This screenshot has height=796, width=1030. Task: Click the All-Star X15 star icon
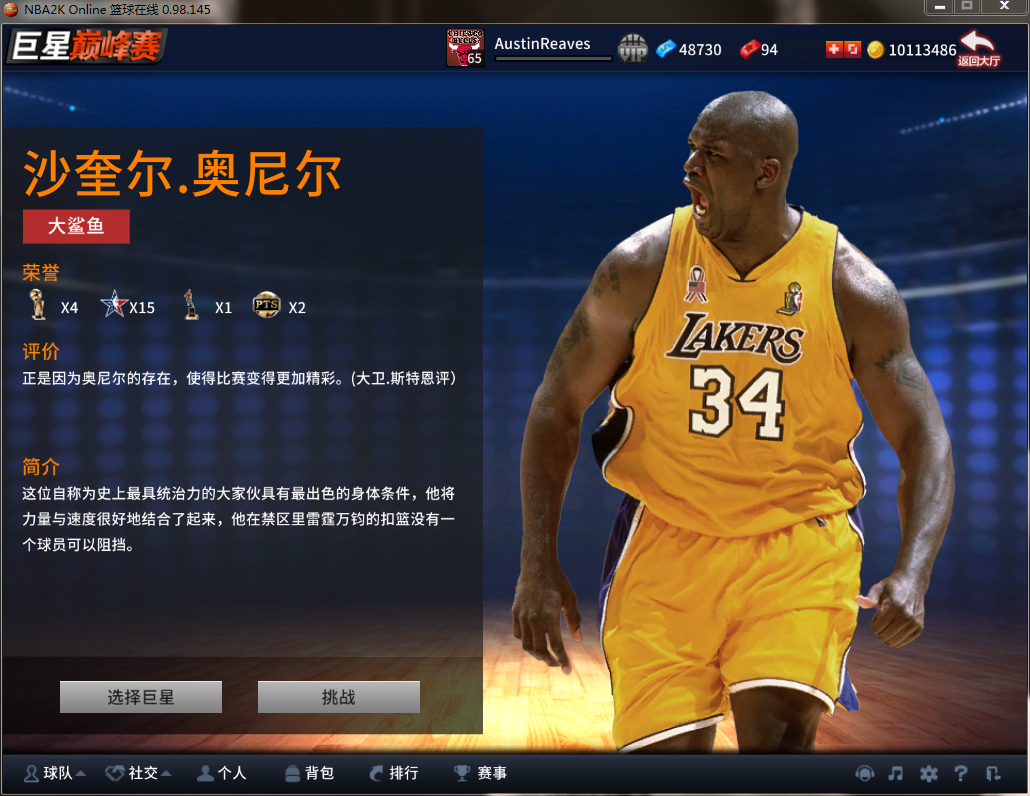click(x=114, y=304)
